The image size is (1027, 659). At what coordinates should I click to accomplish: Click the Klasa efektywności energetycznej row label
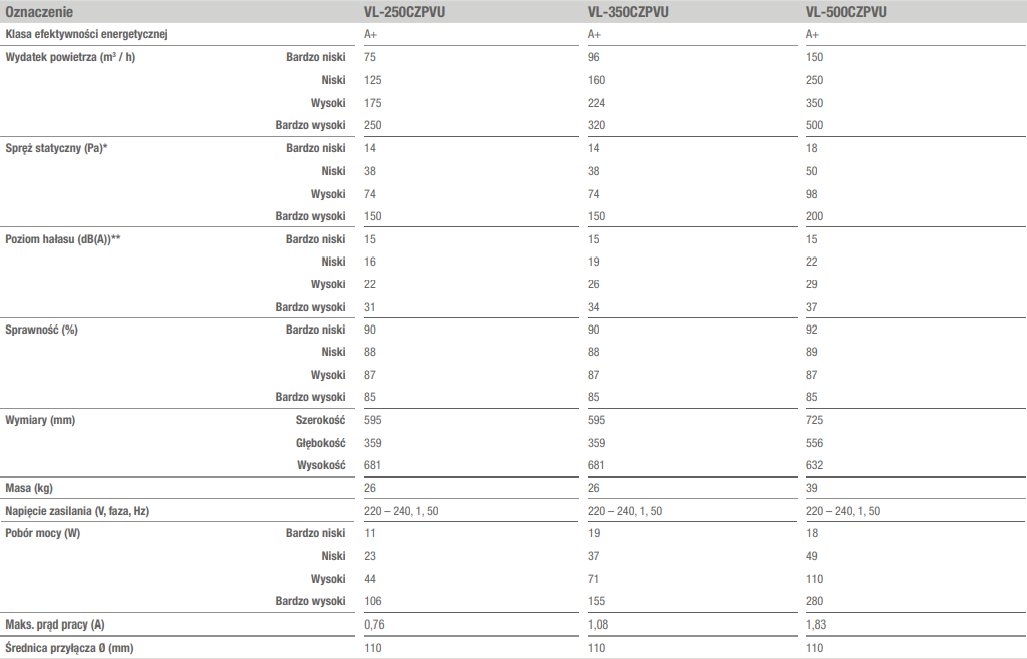tap(86, 34)
